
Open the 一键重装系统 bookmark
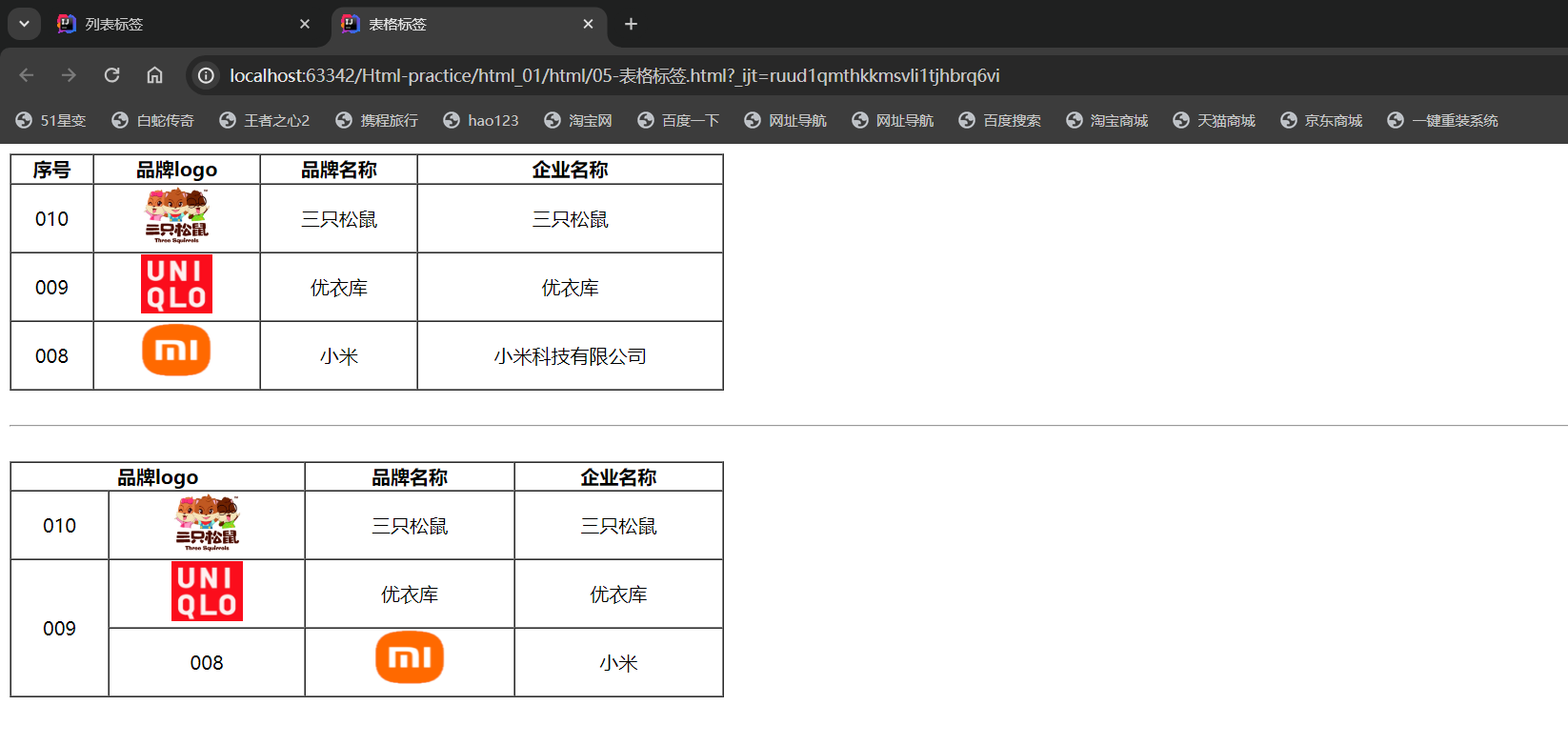1443,120
